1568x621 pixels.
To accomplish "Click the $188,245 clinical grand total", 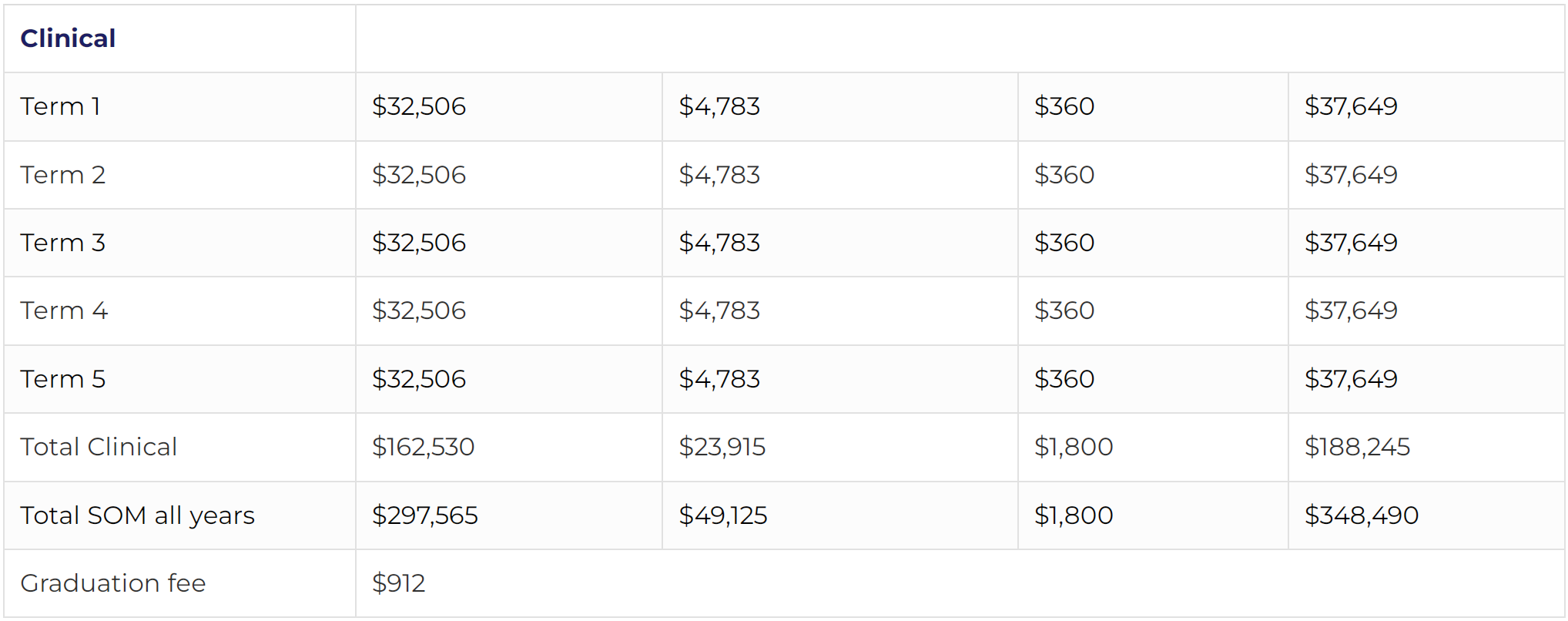I will pyautogui.click(x=1357, y=447).
